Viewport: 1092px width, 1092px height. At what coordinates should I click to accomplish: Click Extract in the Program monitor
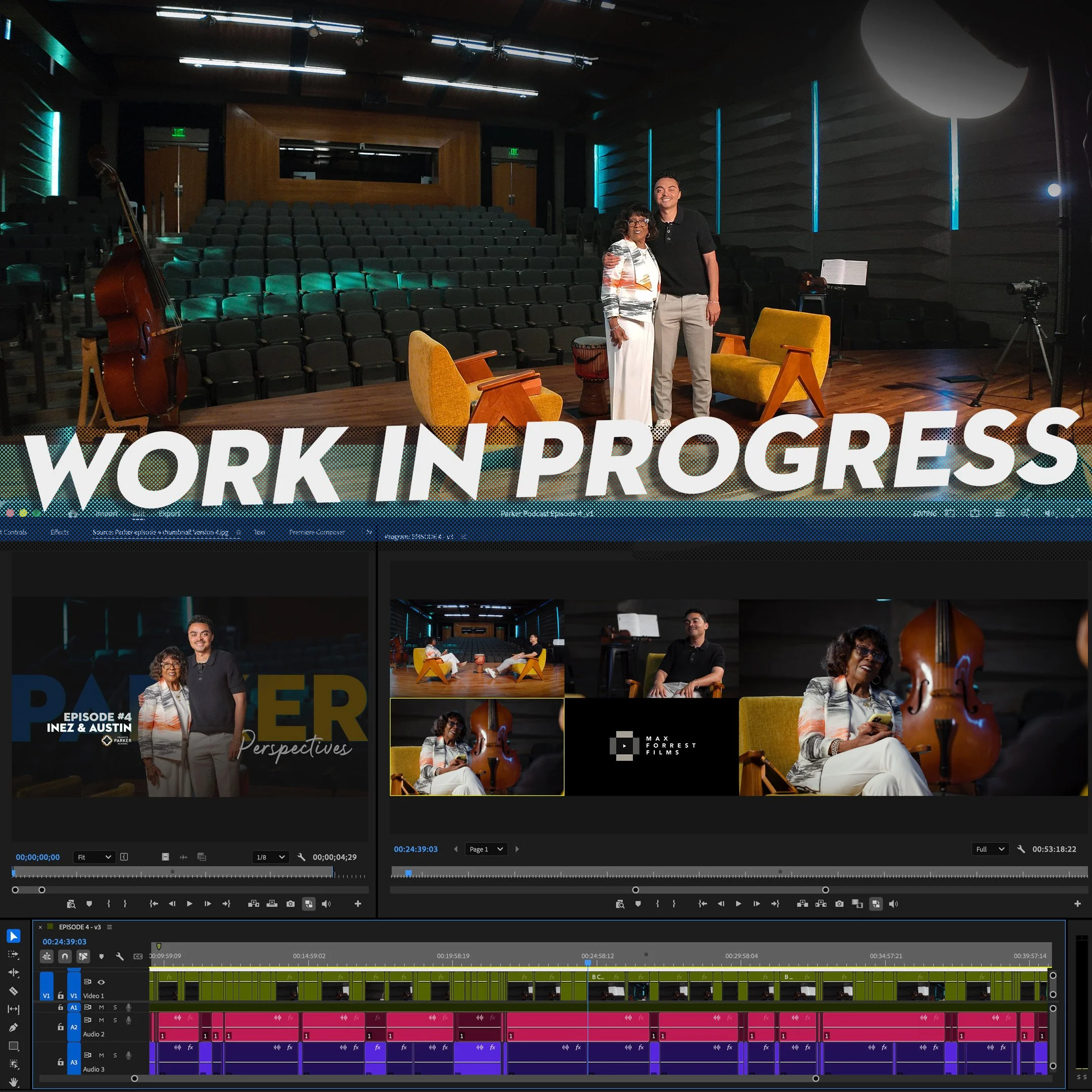click(x=821, y=904)
